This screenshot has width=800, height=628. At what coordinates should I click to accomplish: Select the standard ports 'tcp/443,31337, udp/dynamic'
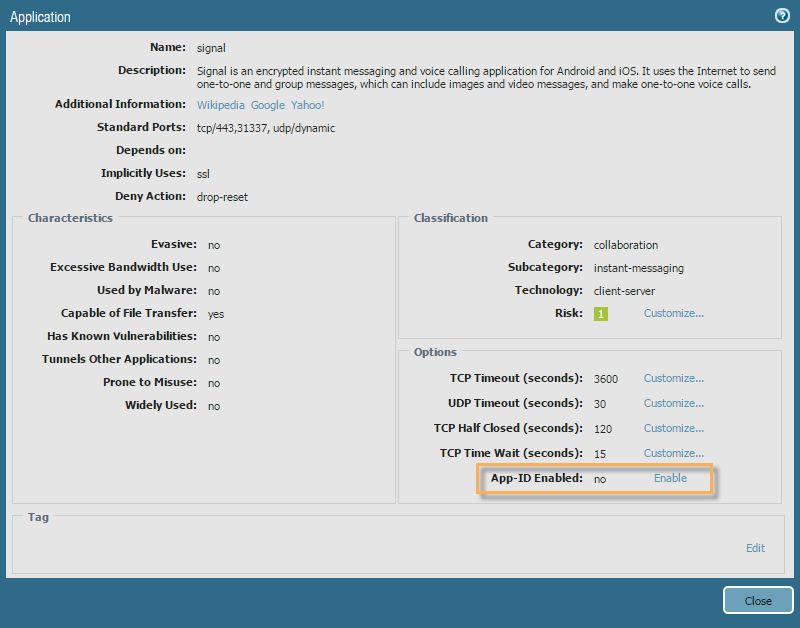pos(266,128)
